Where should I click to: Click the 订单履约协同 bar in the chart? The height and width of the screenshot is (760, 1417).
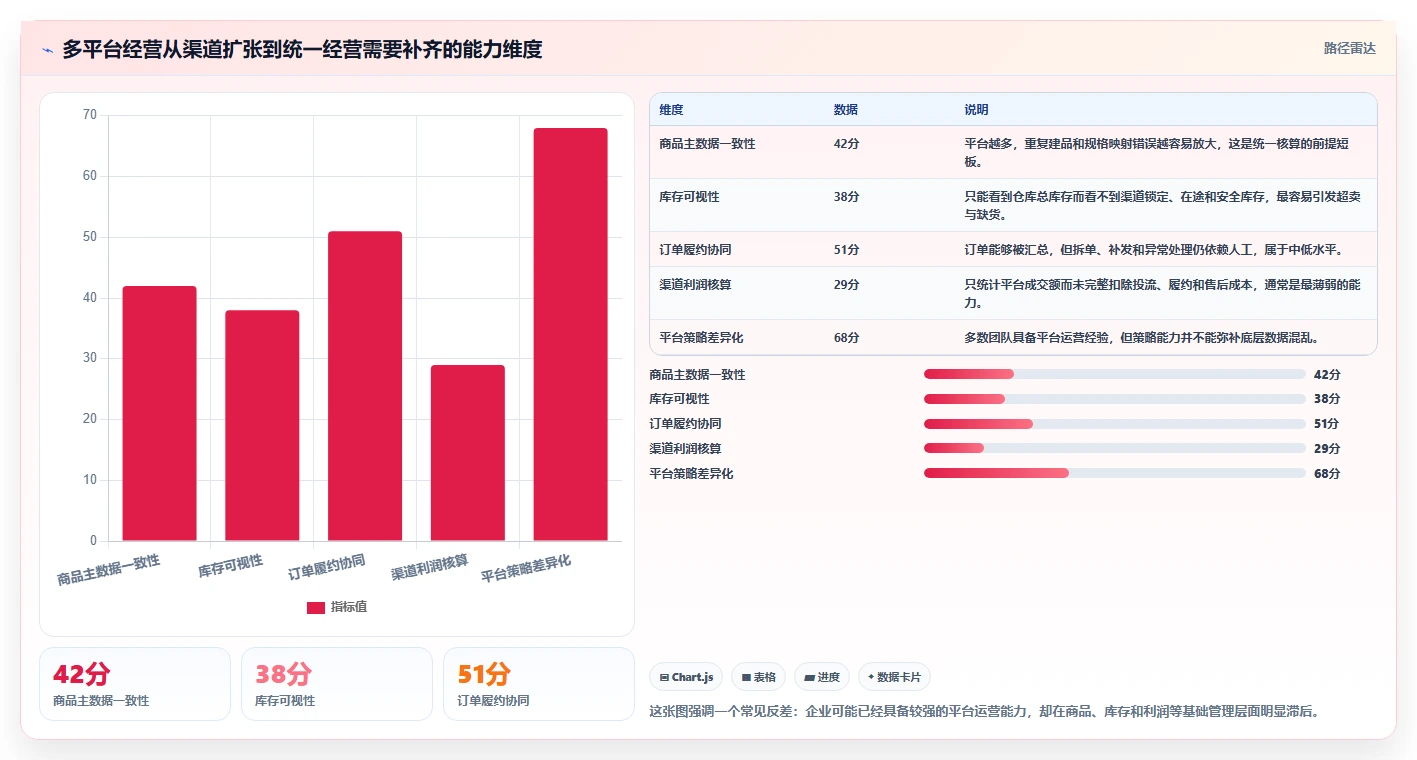[x=365, y=386]
